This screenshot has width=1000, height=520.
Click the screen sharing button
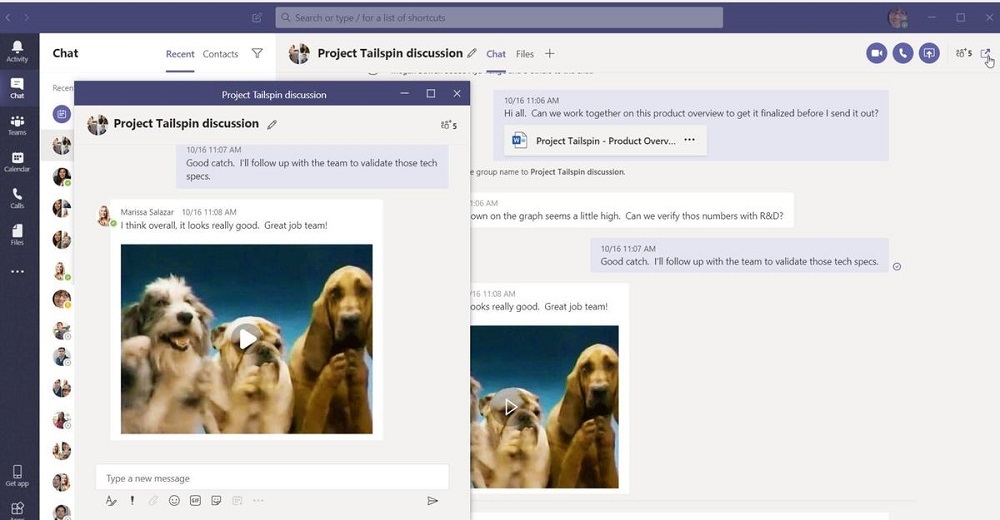(x=929, y=53)
